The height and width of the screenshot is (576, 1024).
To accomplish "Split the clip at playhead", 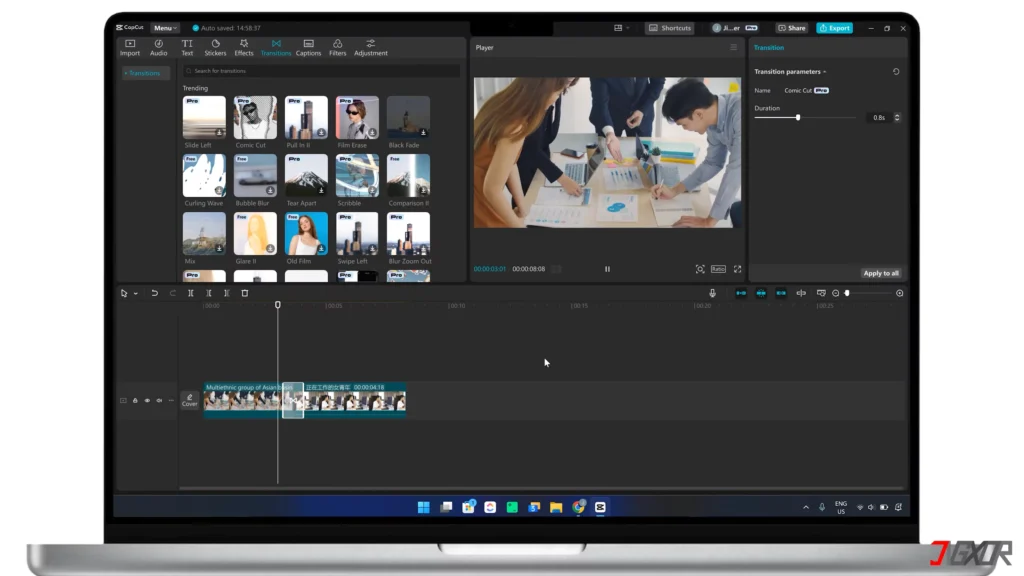I will click(x=191, y=294).
